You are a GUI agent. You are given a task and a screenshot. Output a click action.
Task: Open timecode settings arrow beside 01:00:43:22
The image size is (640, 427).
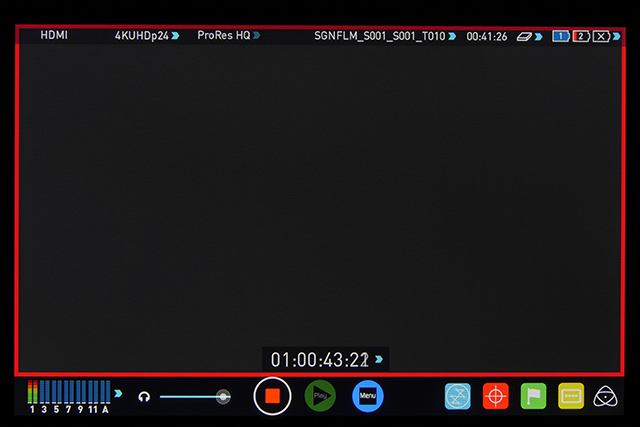point(379,359)
